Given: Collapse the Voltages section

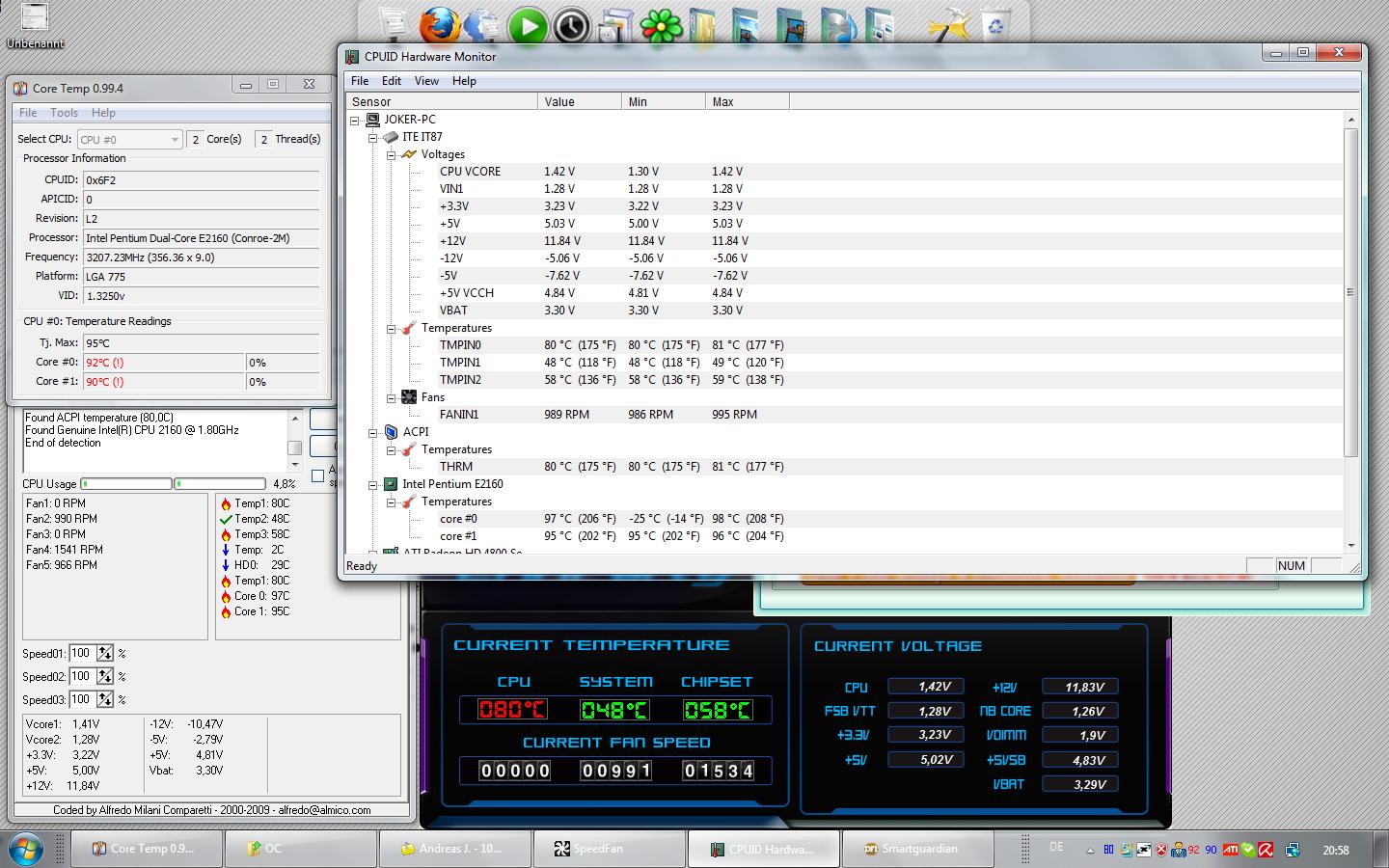Looking at the screenshot, I should (392, 154).
